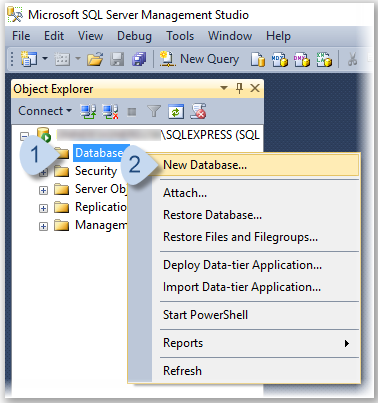Image resolution: width=378 pixels, height=403 pixels.
Task: Open the Window menu
Action: coord(230,36)
